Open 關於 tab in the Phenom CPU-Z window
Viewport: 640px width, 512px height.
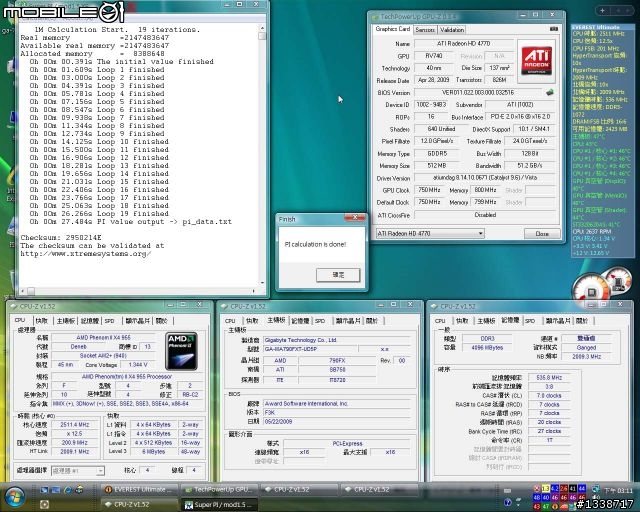click(x=162, y=321)
